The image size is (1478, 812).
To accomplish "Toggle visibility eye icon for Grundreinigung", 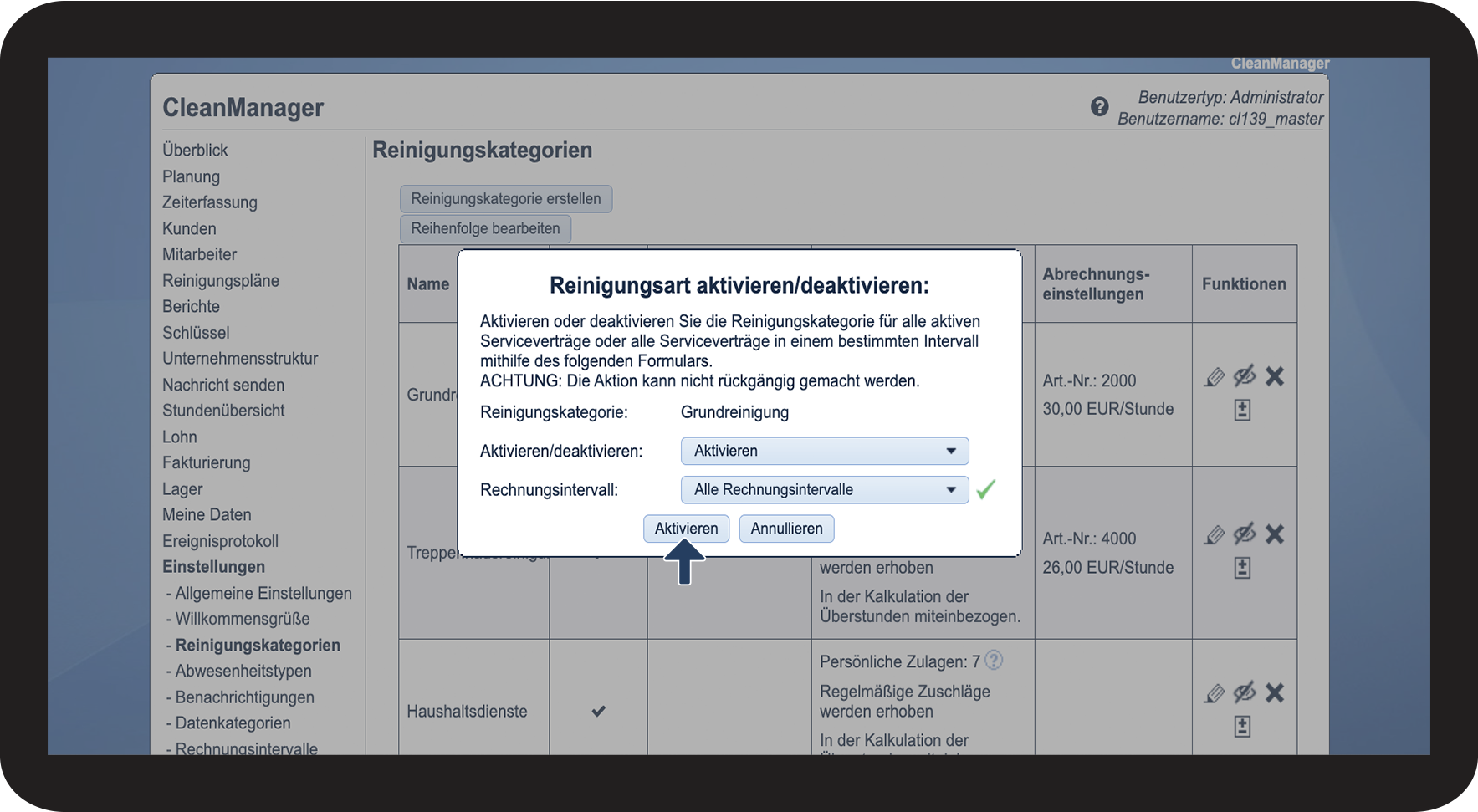I will (x=1245, y=376).
